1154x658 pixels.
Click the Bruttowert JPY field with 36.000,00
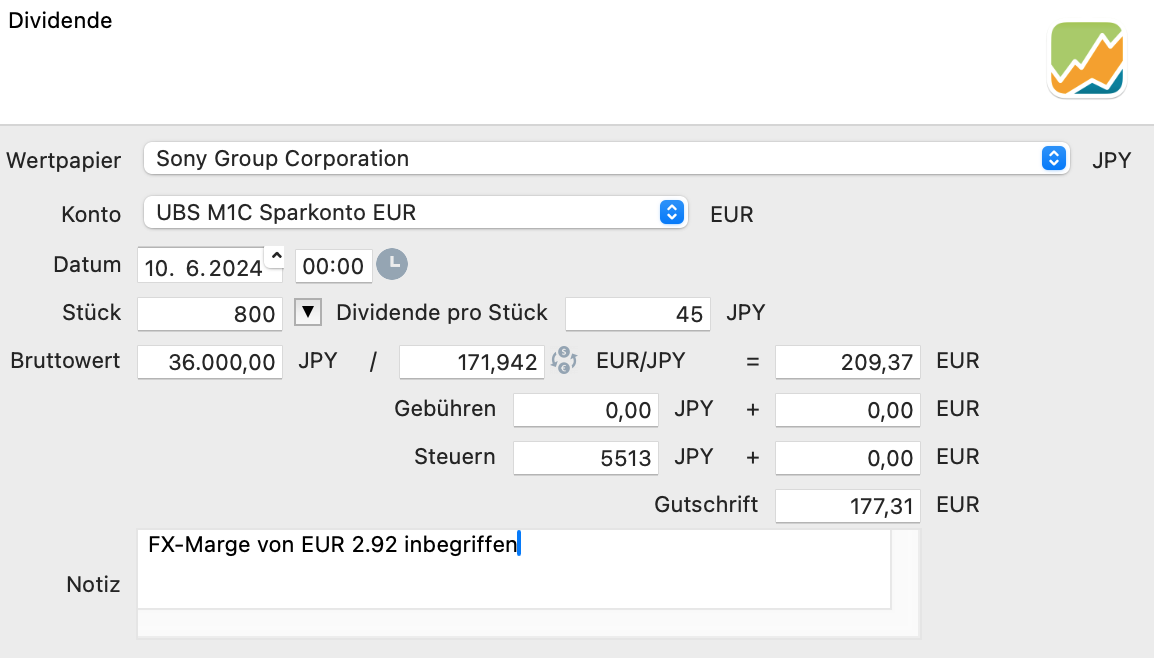(x=210, y=362)
